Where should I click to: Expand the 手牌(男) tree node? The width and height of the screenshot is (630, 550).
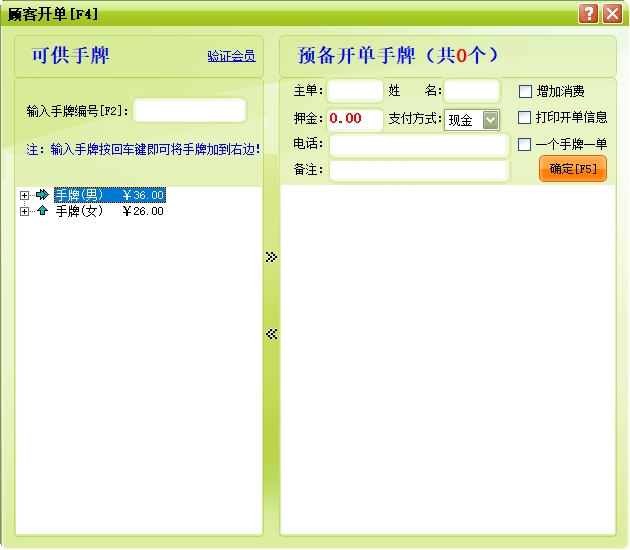[x=25, y=195]
